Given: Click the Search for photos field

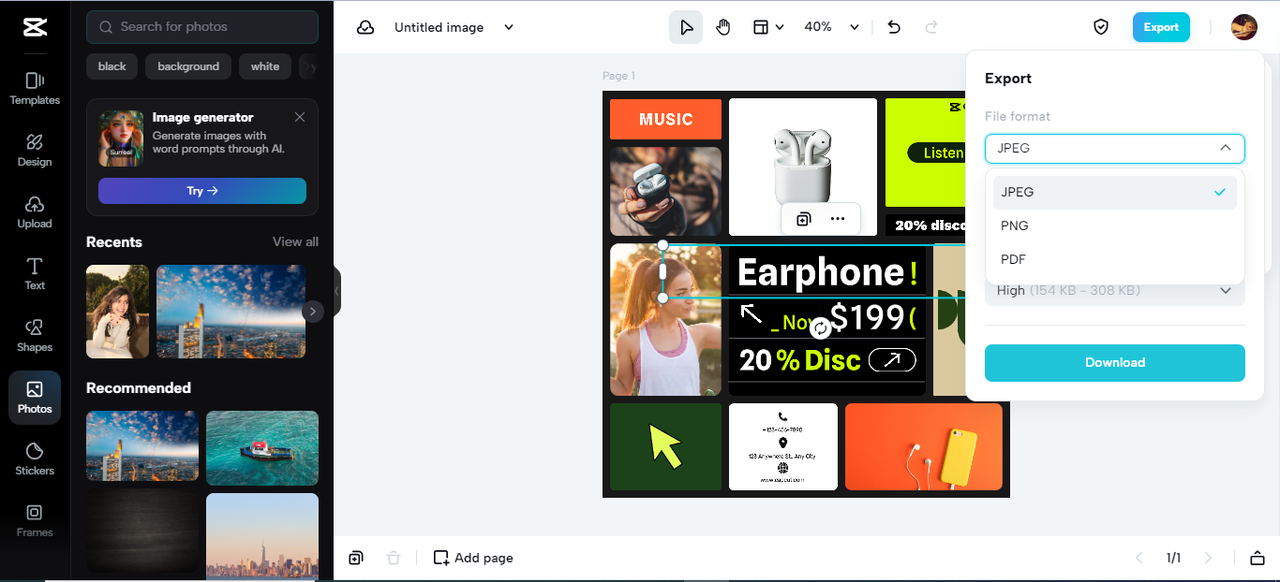Looking at the screenshot, I should click(202, 27).
